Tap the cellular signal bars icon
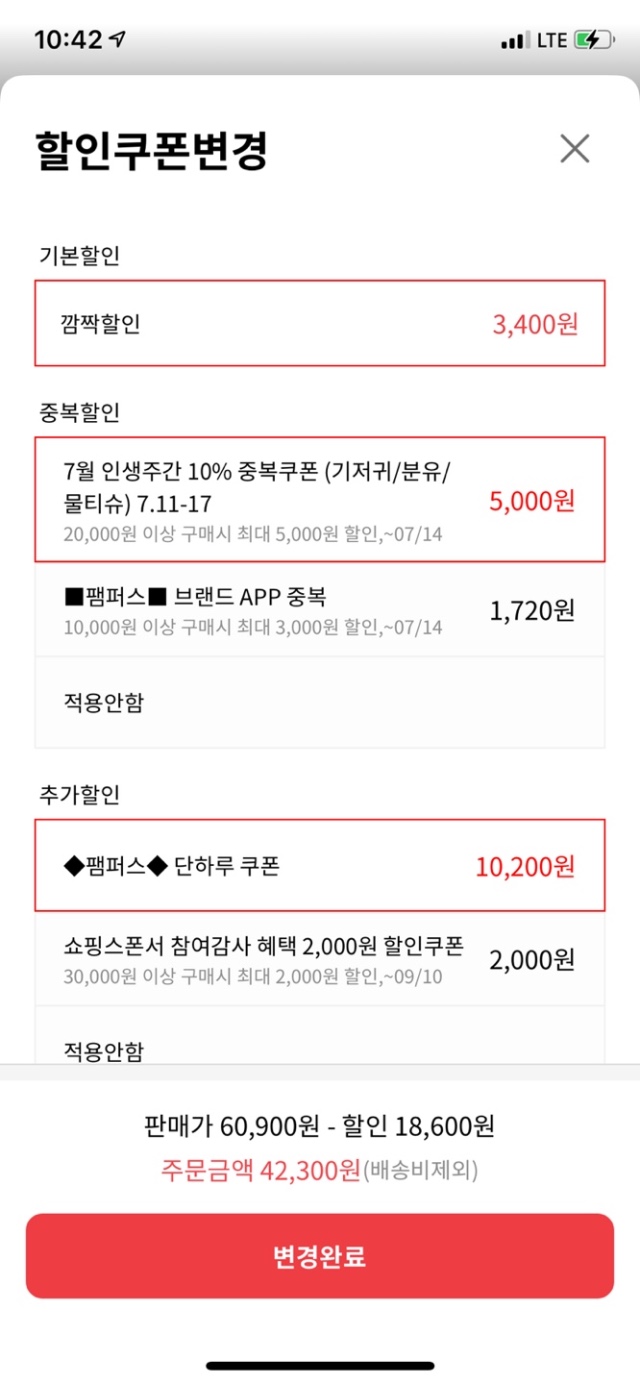Image resolution: width=640 pixels, height=1384 pixels. (514, 41)
